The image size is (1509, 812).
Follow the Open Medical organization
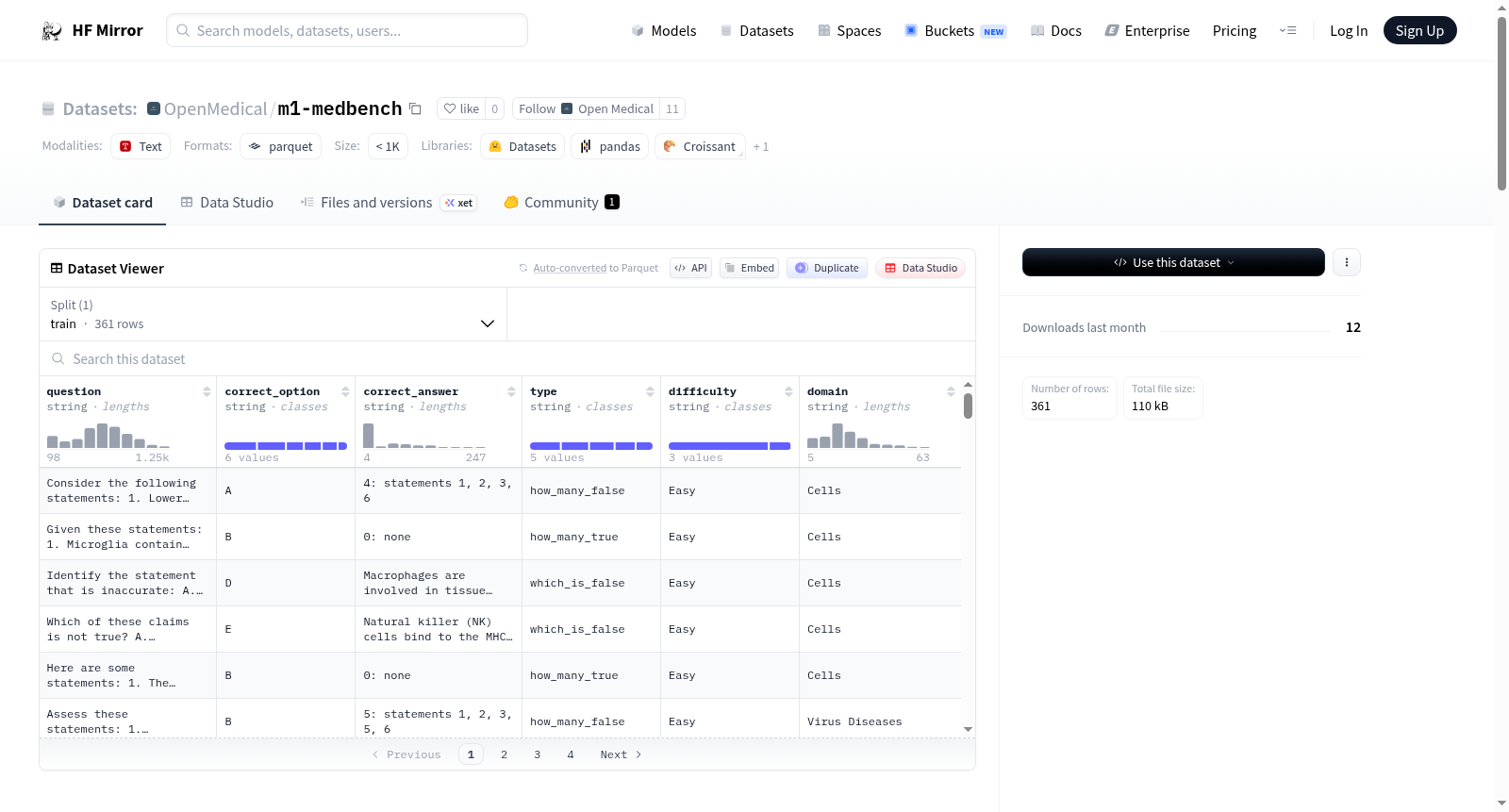537,108
